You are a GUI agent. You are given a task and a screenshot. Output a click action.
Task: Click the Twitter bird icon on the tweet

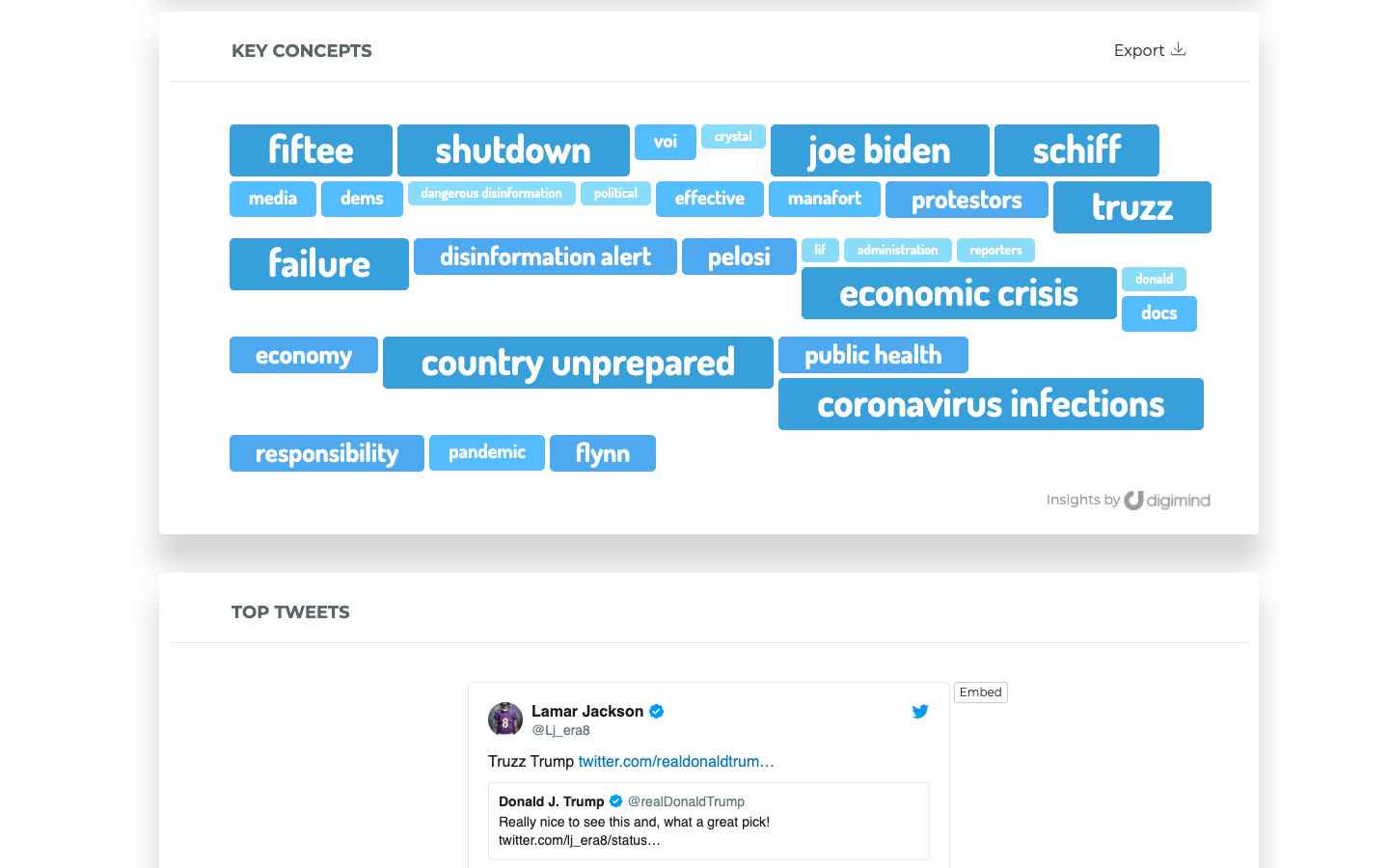pos(920,711)
